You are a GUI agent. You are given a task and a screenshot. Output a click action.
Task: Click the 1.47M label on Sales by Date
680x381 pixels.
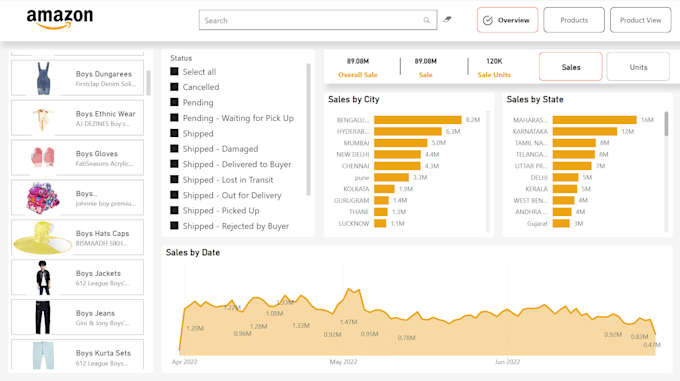pyautogui.click(x=348, y=322)
